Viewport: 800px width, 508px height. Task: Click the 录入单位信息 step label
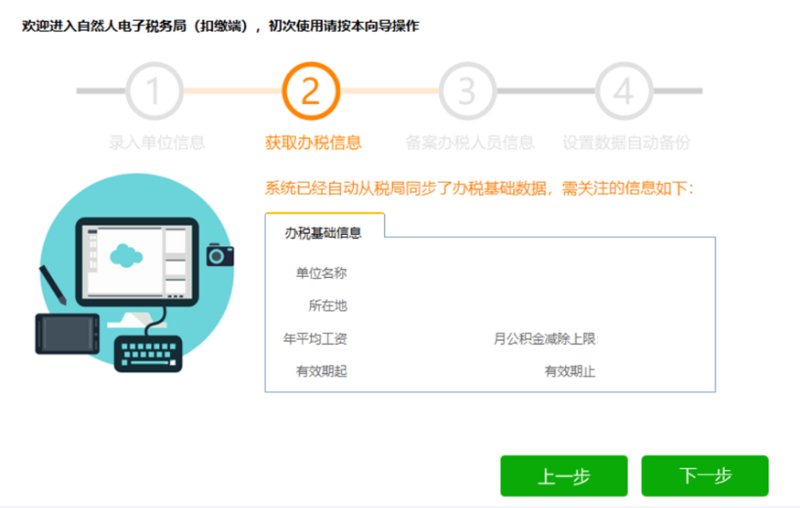[x=156, y=143]
